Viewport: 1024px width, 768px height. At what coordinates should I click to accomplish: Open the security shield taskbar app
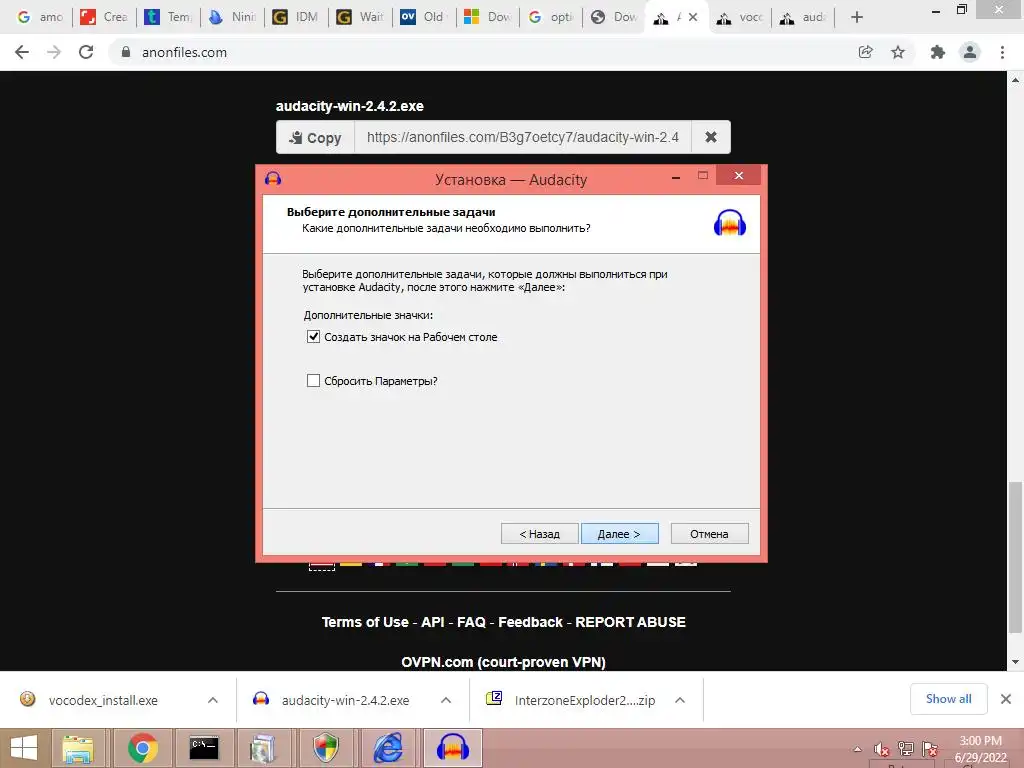[326, 748]
